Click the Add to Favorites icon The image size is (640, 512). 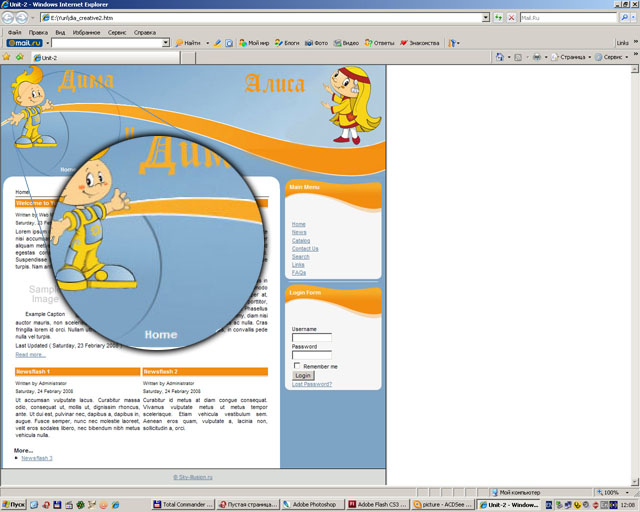(20, 57)
